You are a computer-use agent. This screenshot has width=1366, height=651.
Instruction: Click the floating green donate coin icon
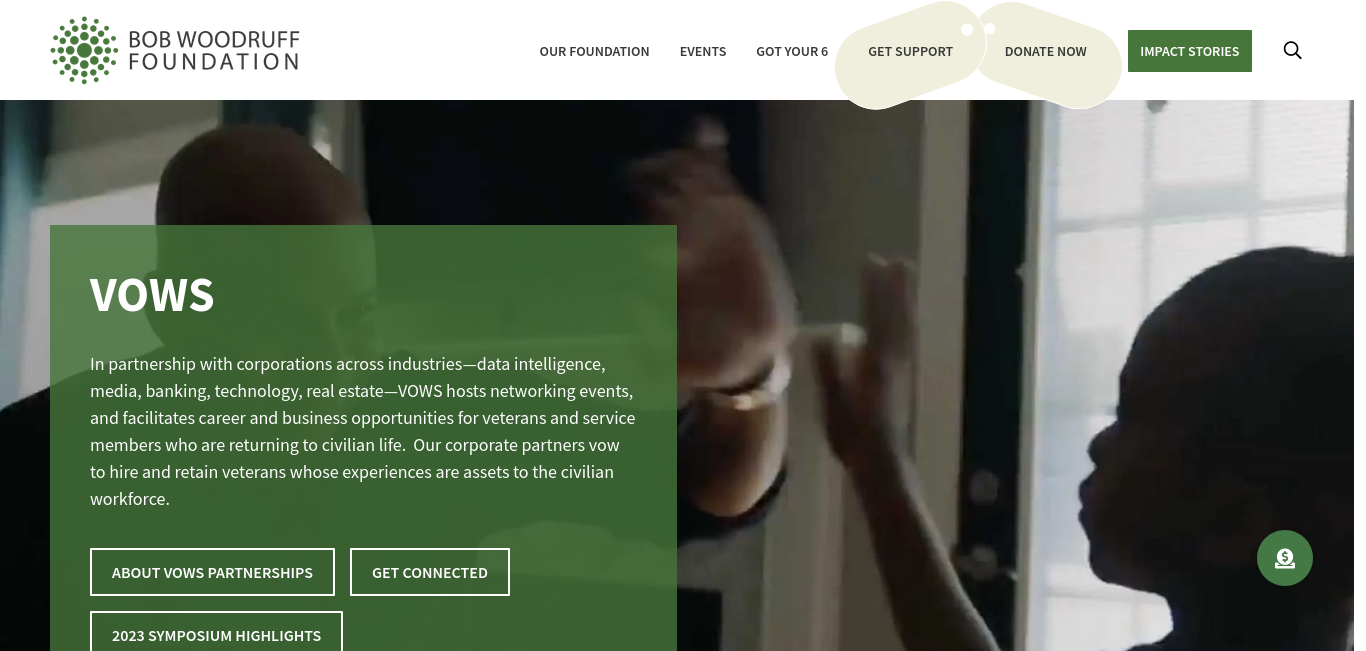pos(1285,558)
